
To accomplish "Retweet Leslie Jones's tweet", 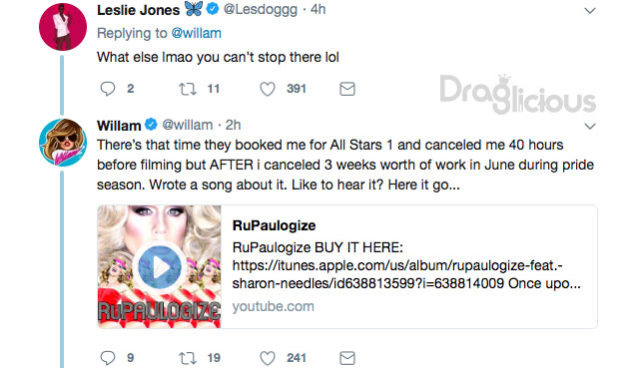I will pyautogui.click(x=188, y=89).
